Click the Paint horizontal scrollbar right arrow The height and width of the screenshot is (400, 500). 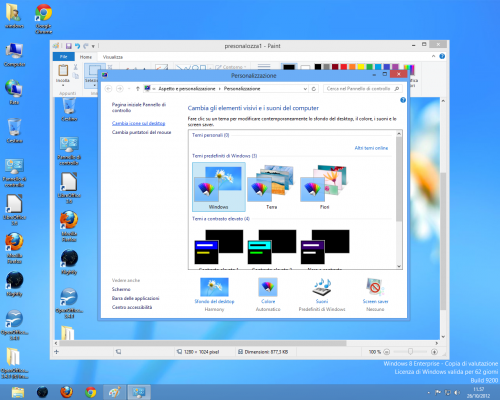click(x=436, y=343)
